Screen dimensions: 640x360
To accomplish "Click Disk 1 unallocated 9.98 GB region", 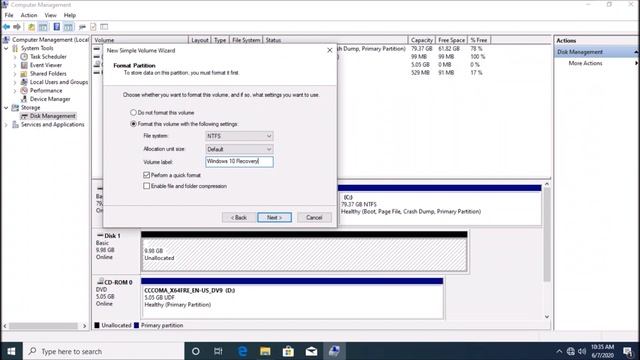I will click(x=304, y=254).
